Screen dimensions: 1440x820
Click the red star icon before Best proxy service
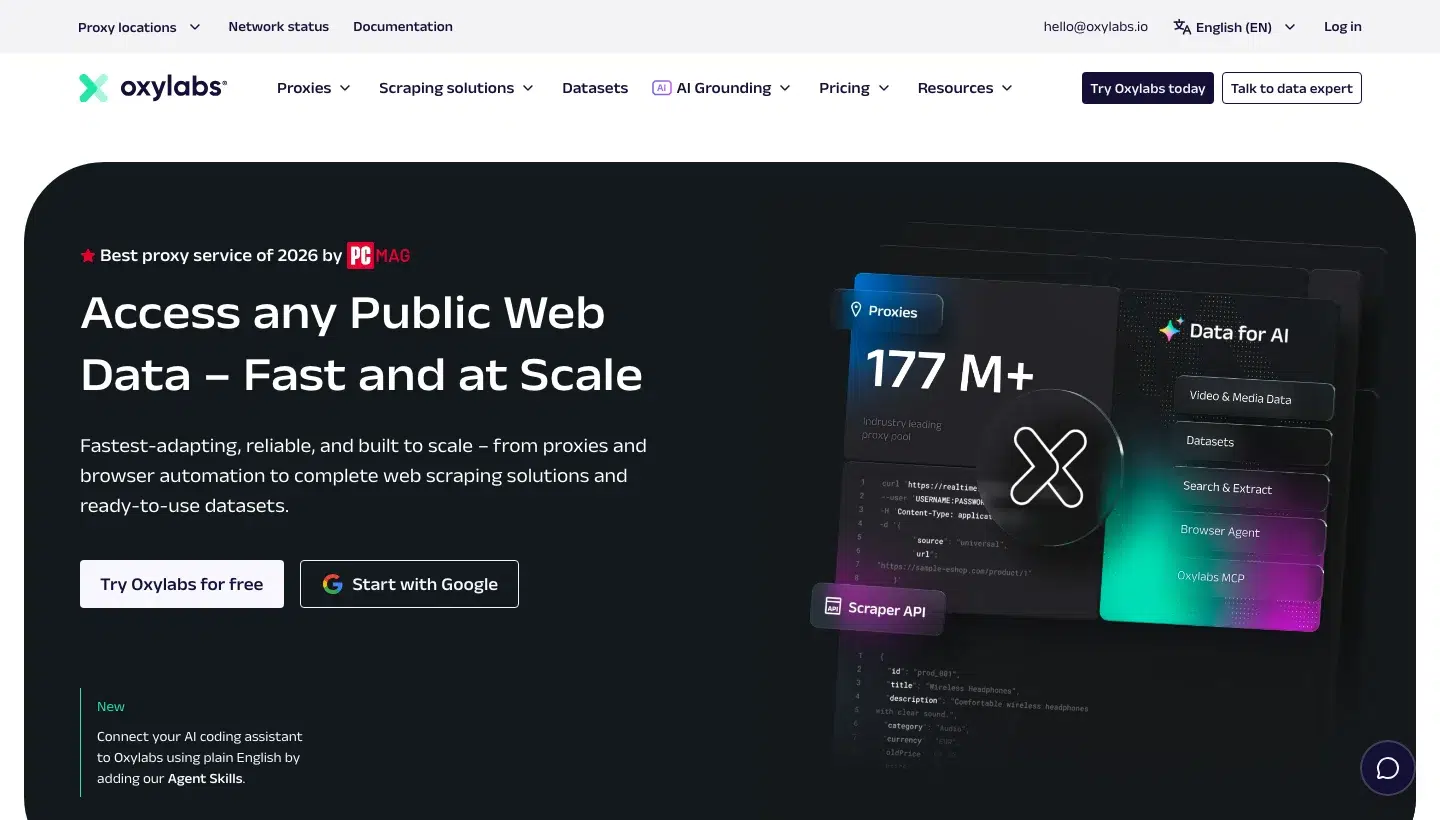click(88, 256)
